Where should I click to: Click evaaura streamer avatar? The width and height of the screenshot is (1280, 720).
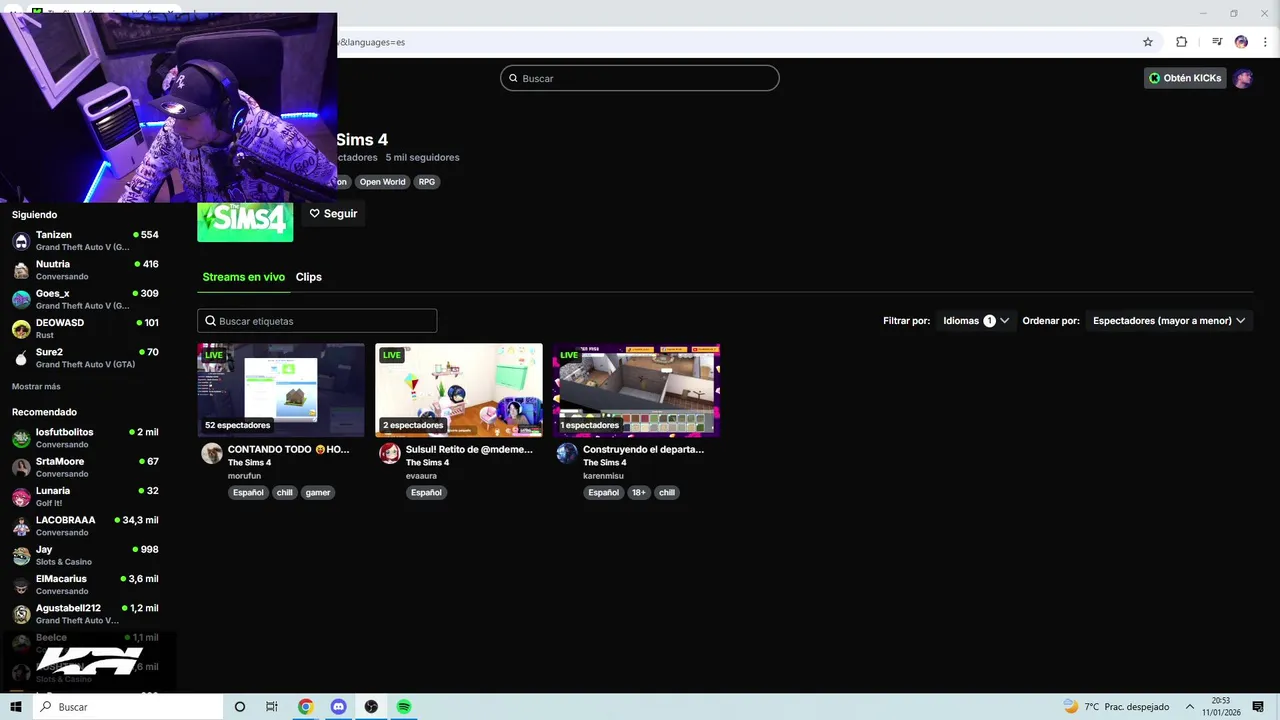point(390,454)
